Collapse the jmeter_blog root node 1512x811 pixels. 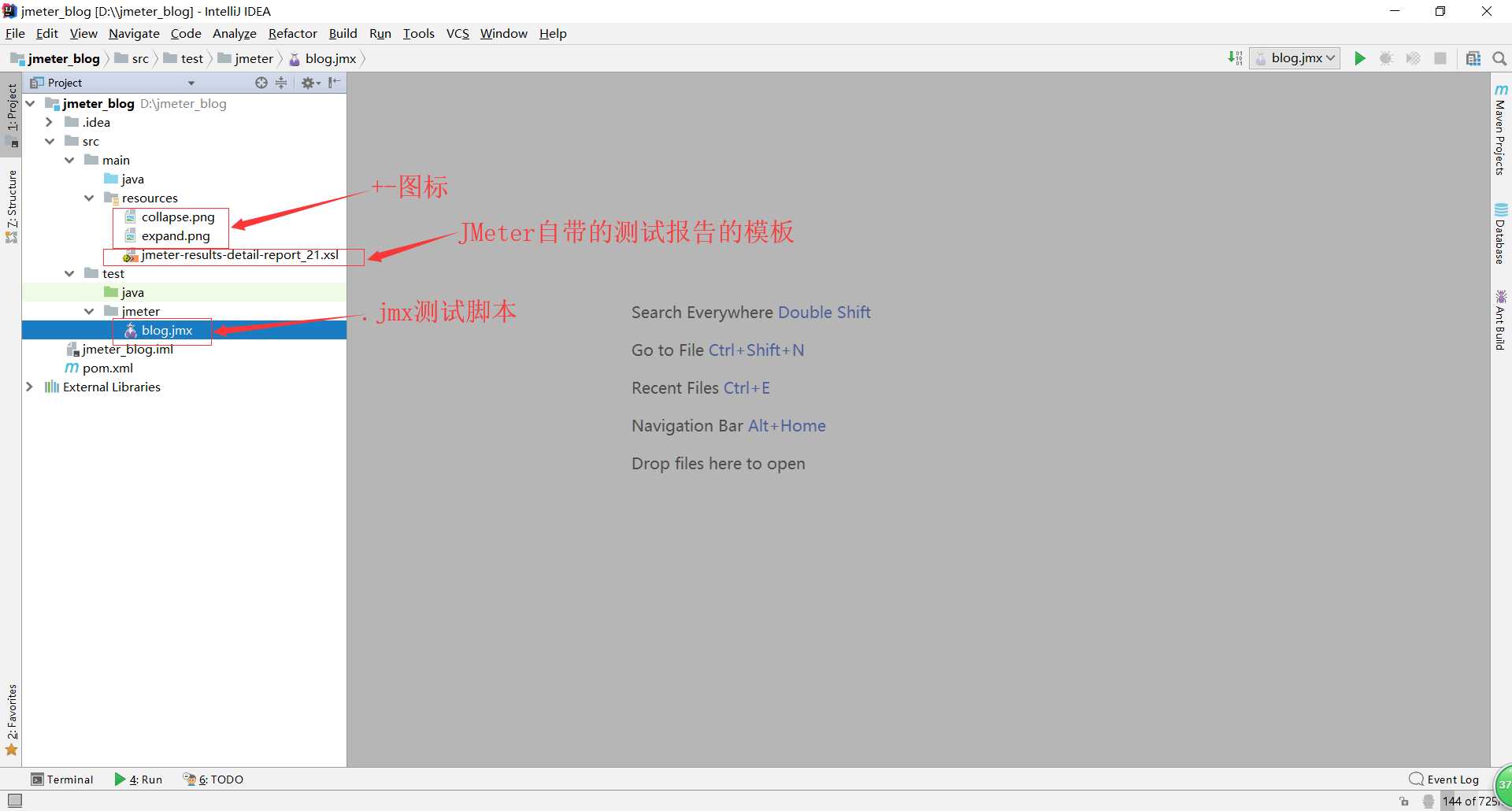(x=31, y=103)
